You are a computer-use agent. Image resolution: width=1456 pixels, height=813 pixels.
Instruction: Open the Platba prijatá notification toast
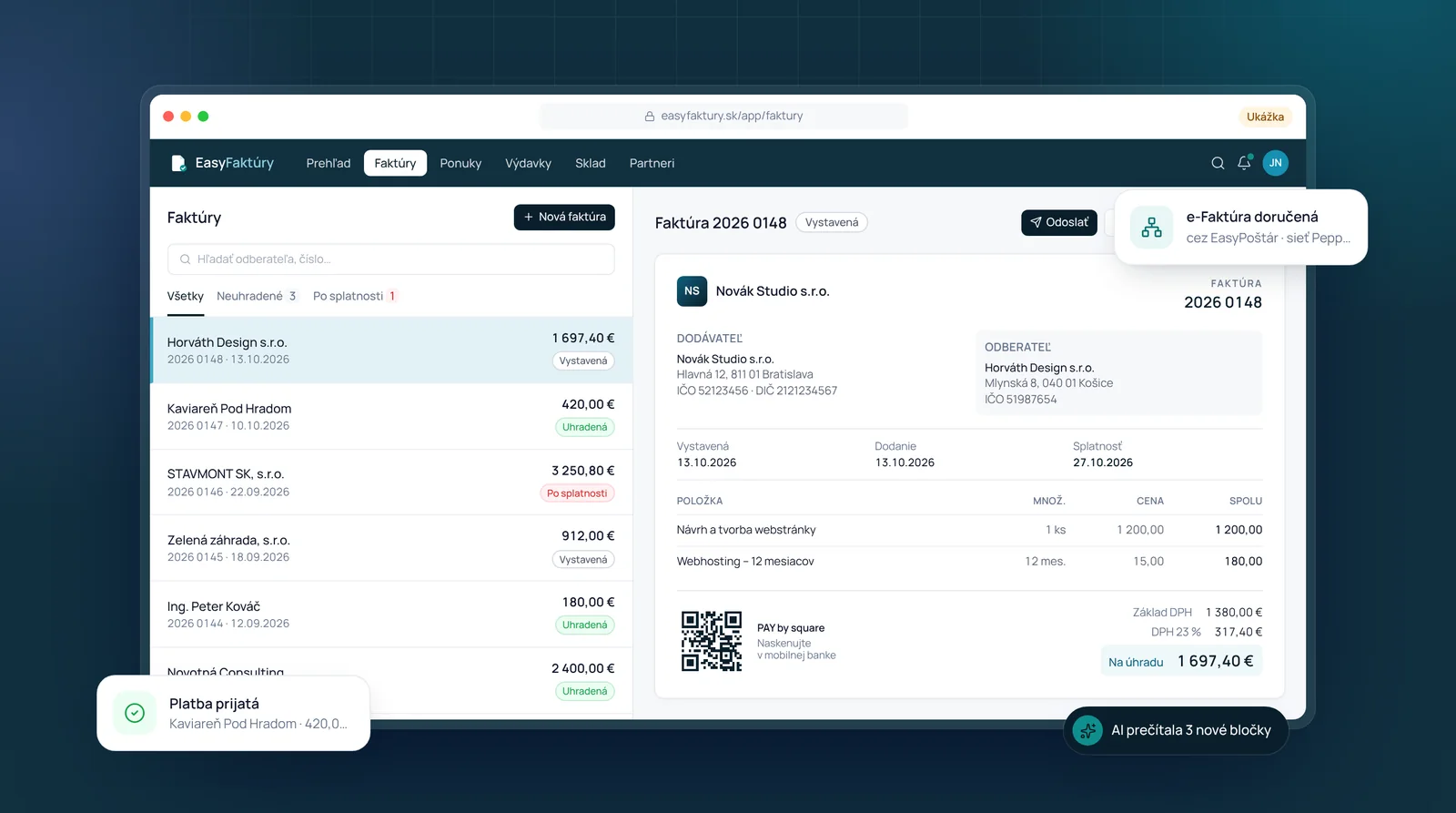coord(234,713)
